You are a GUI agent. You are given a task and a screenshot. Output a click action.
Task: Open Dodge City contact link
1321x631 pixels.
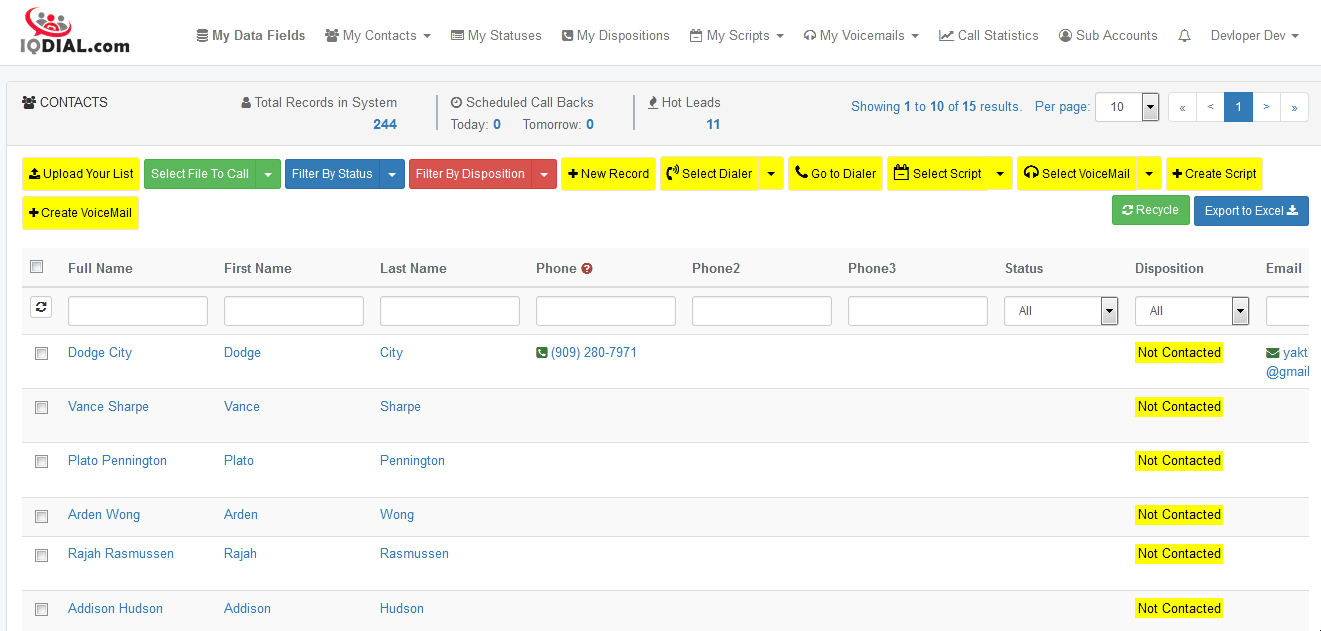(x=100, y=353)
